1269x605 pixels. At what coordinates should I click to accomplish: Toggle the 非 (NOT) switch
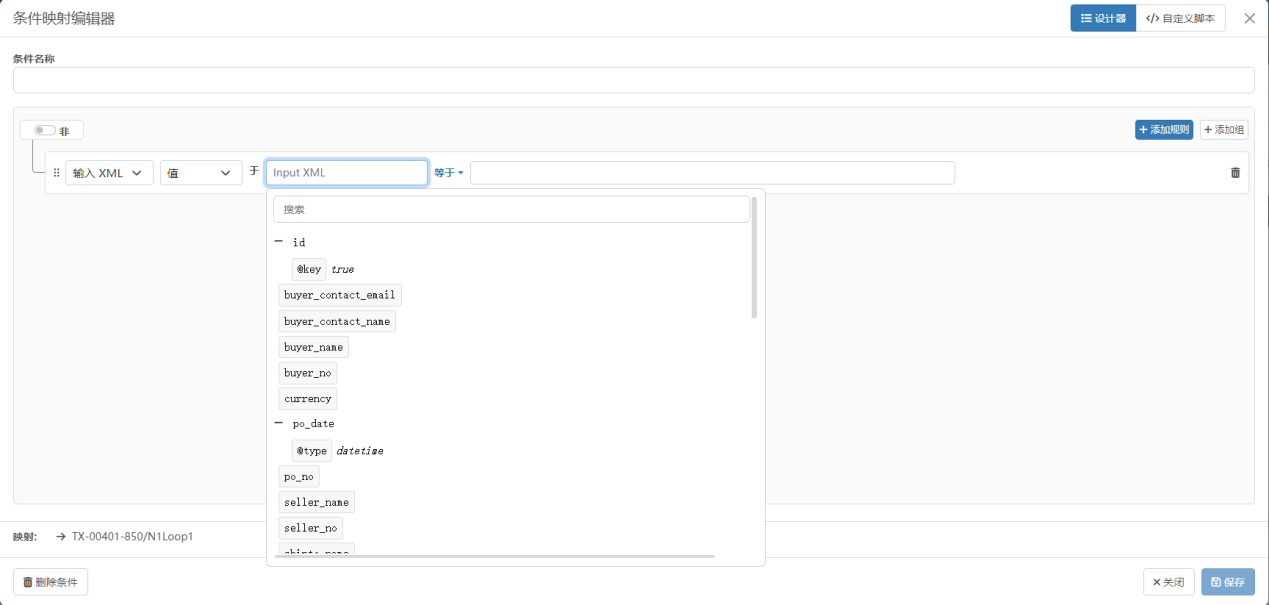pos(45,130)
